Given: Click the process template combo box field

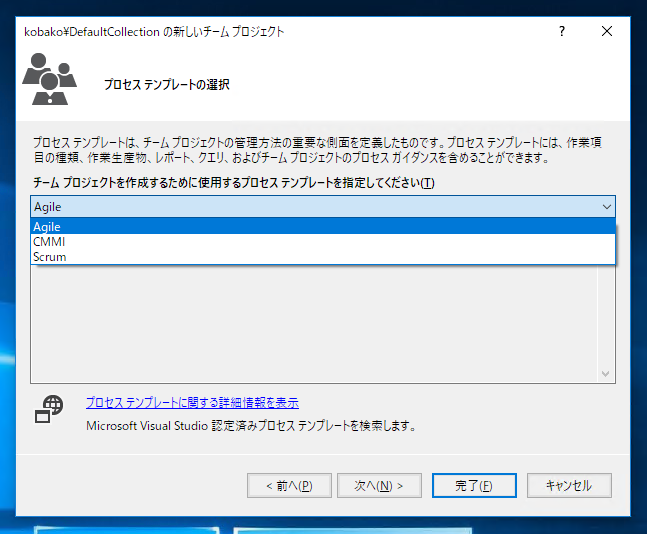Looking at the screenshot, I should click(x=323, y=207).
